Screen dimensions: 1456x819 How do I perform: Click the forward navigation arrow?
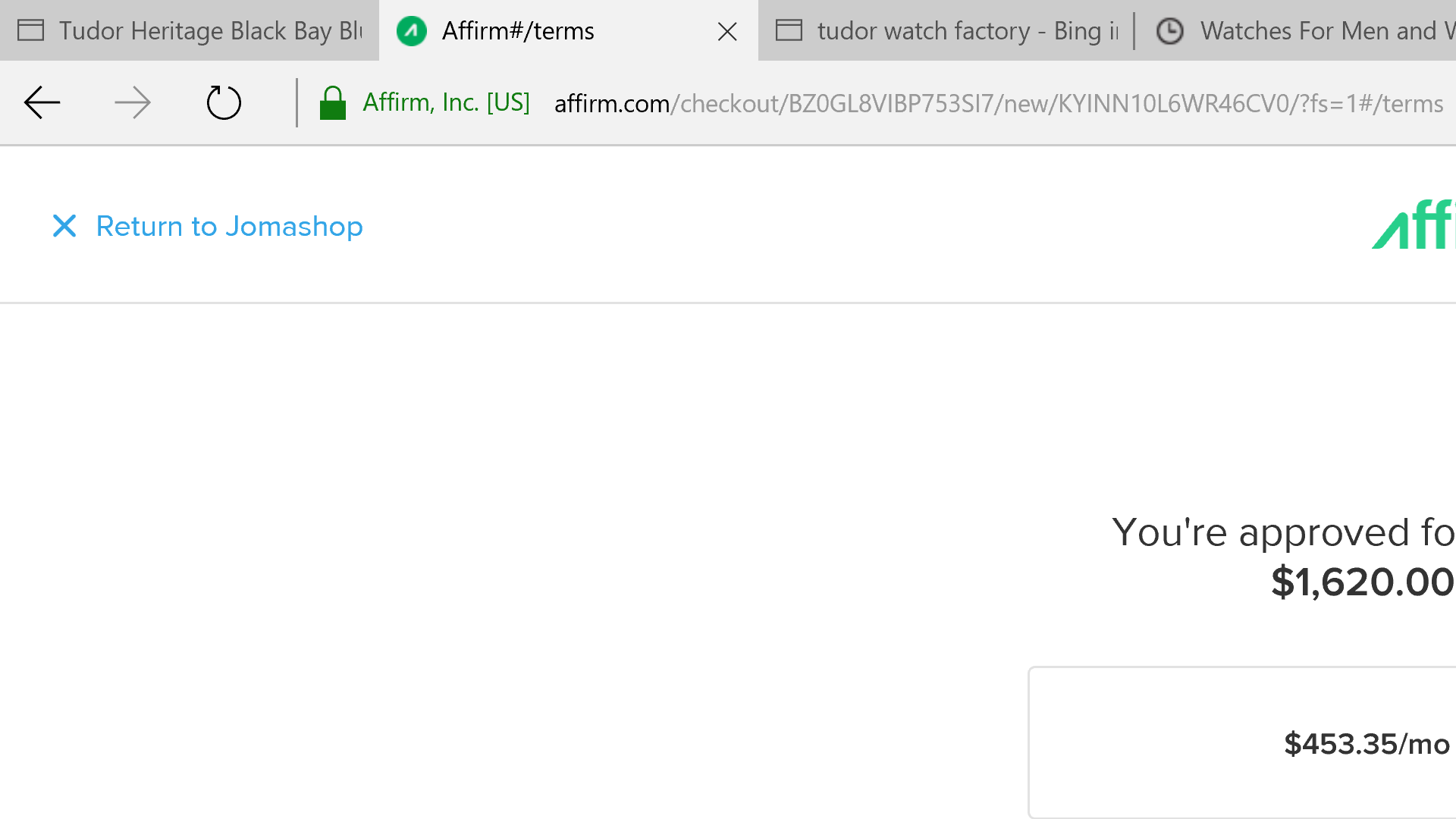(133, 103)
